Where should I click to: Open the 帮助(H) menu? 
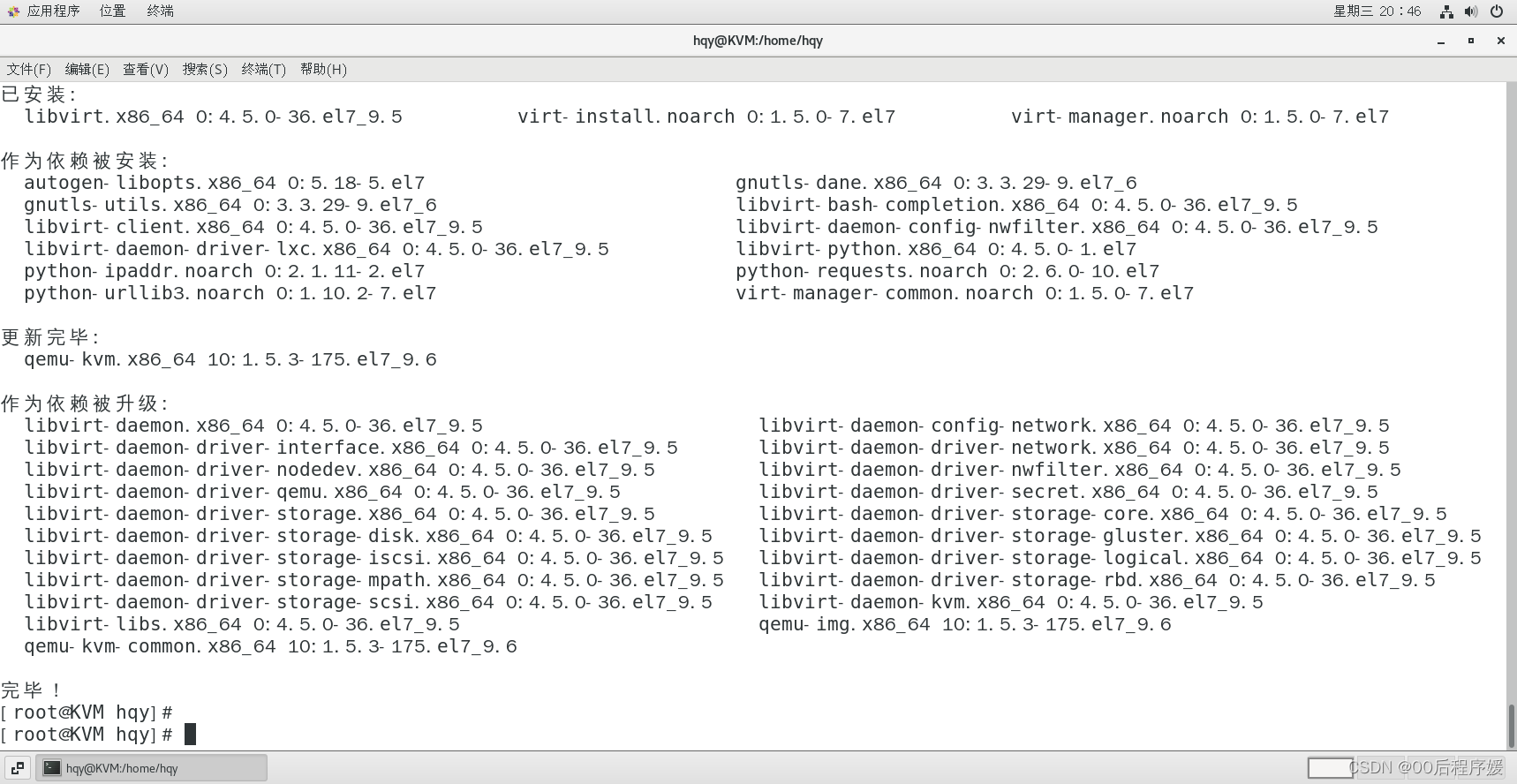click(323, 69)
